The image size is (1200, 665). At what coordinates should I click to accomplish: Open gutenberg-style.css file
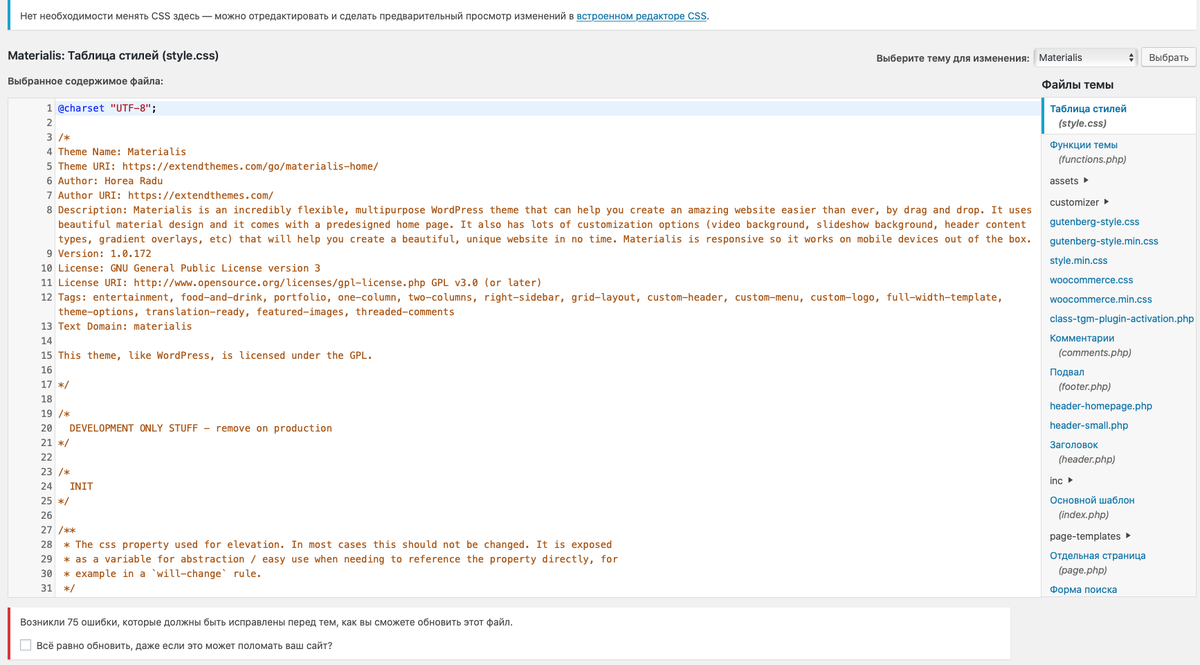click(x=1094, y=222)
